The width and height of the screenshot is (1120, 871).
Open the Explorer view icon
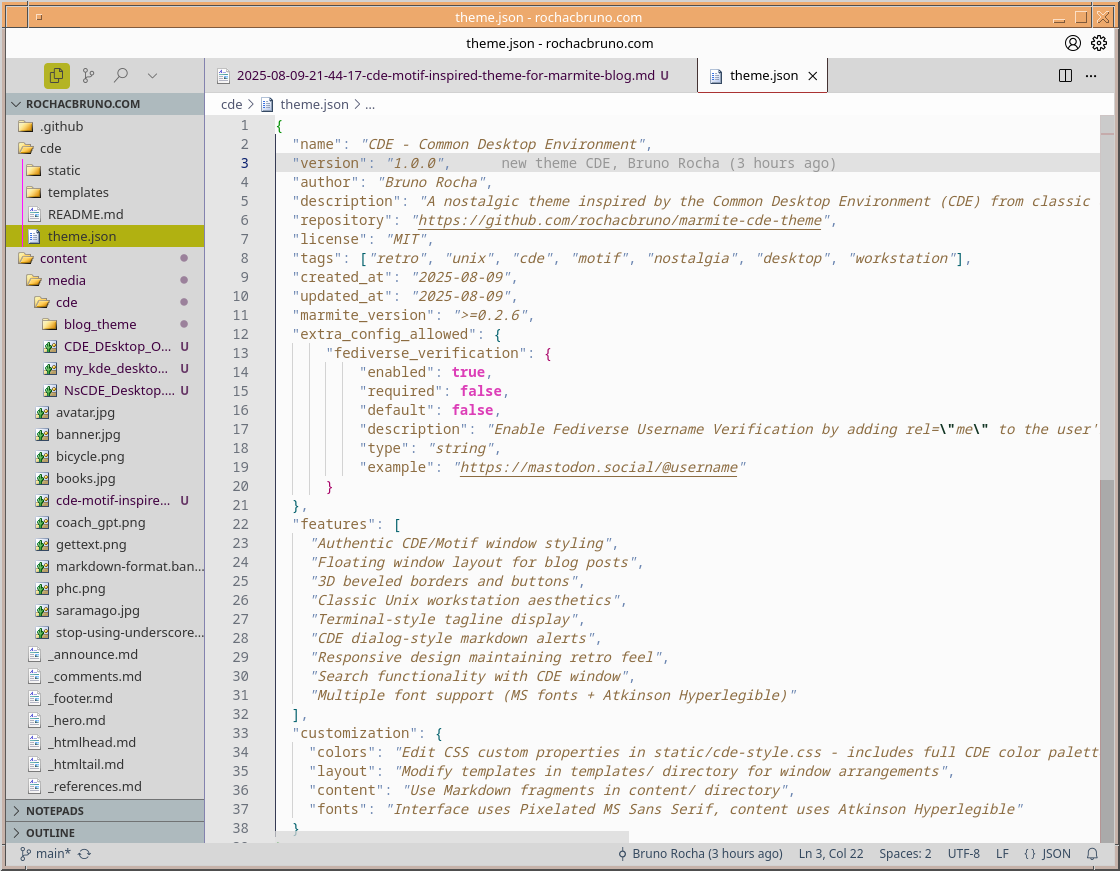click(56, 75)
